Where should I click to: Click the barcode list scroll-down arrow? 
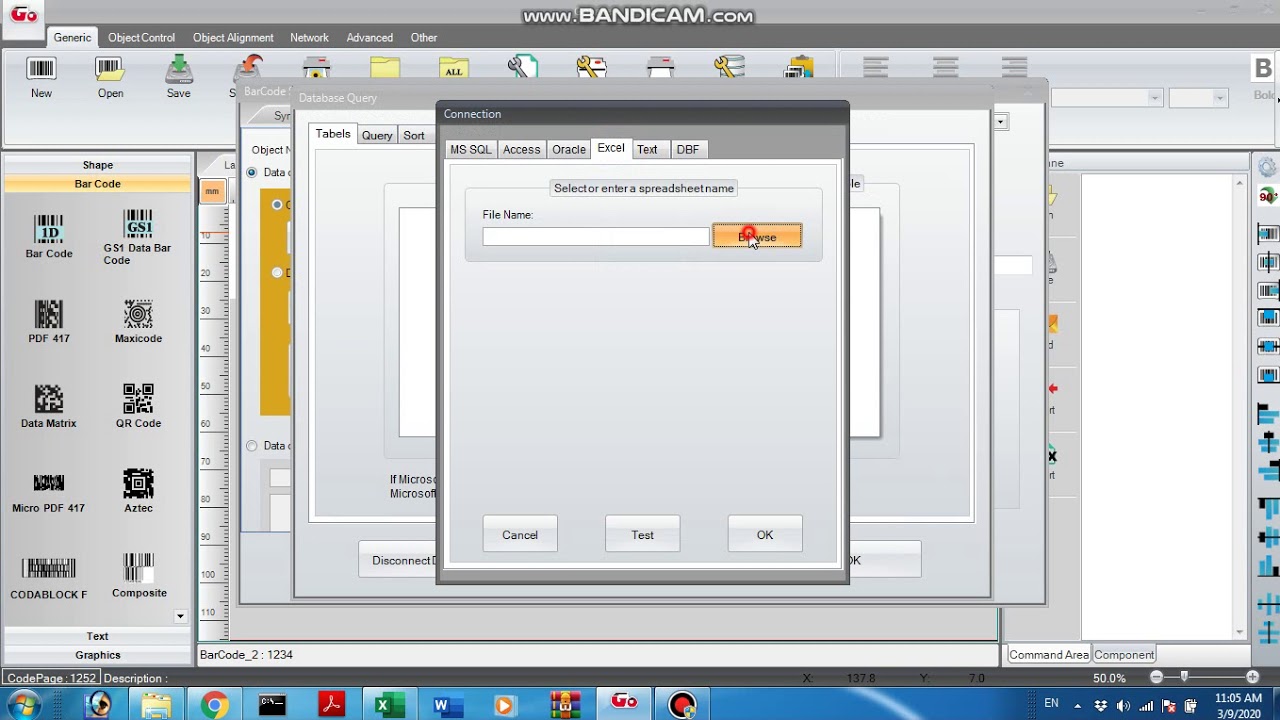(180, 616)
